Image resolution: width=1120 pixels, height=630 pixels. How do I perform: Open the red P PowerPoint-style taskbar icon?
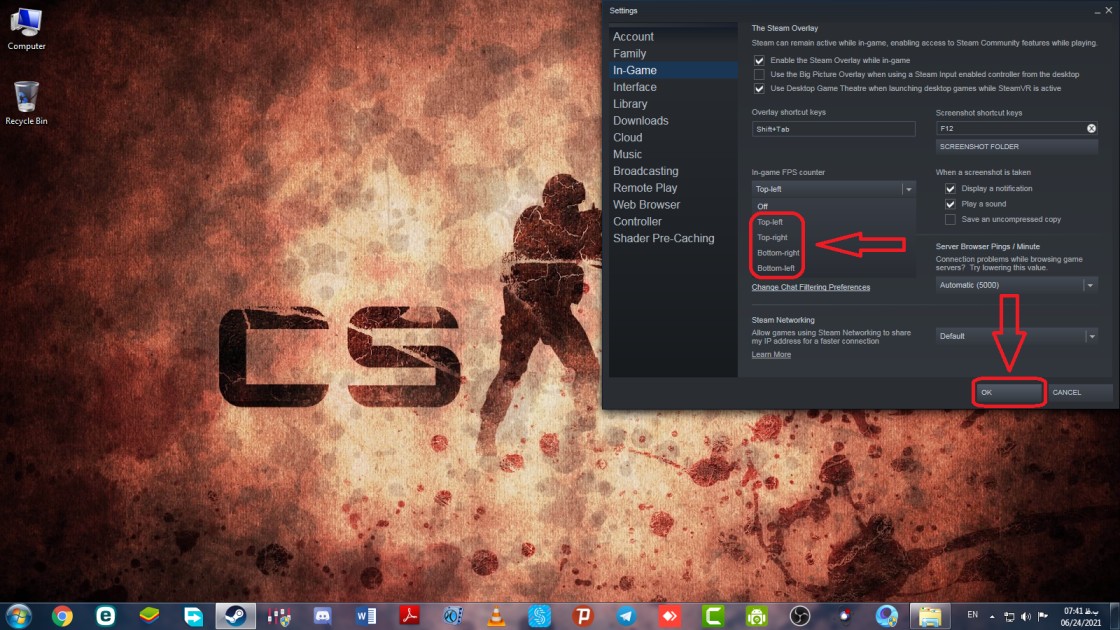pyautogui.click(x=583, y=616)
